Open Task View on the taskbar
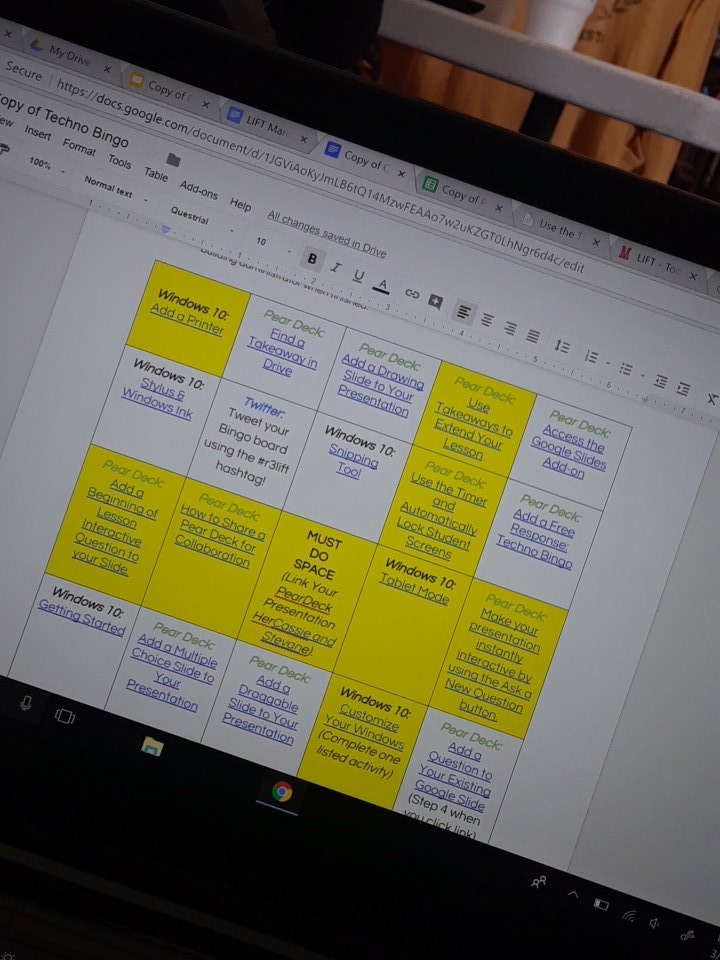 (x=64, y=715)
